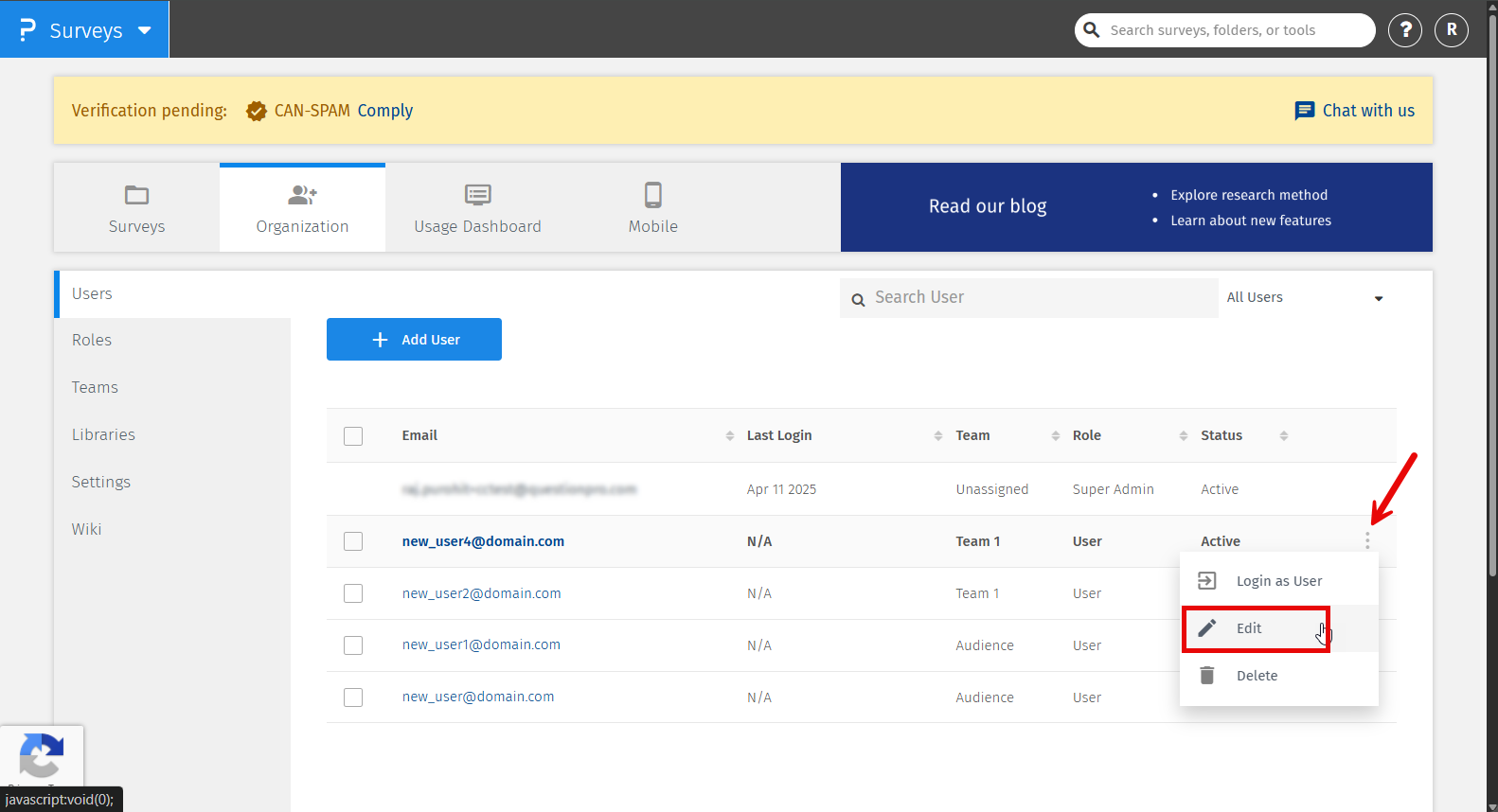1498x812 pixels.
Task: Check the new_user4@domain.com checkbox
Action: [x=353, y=541]
